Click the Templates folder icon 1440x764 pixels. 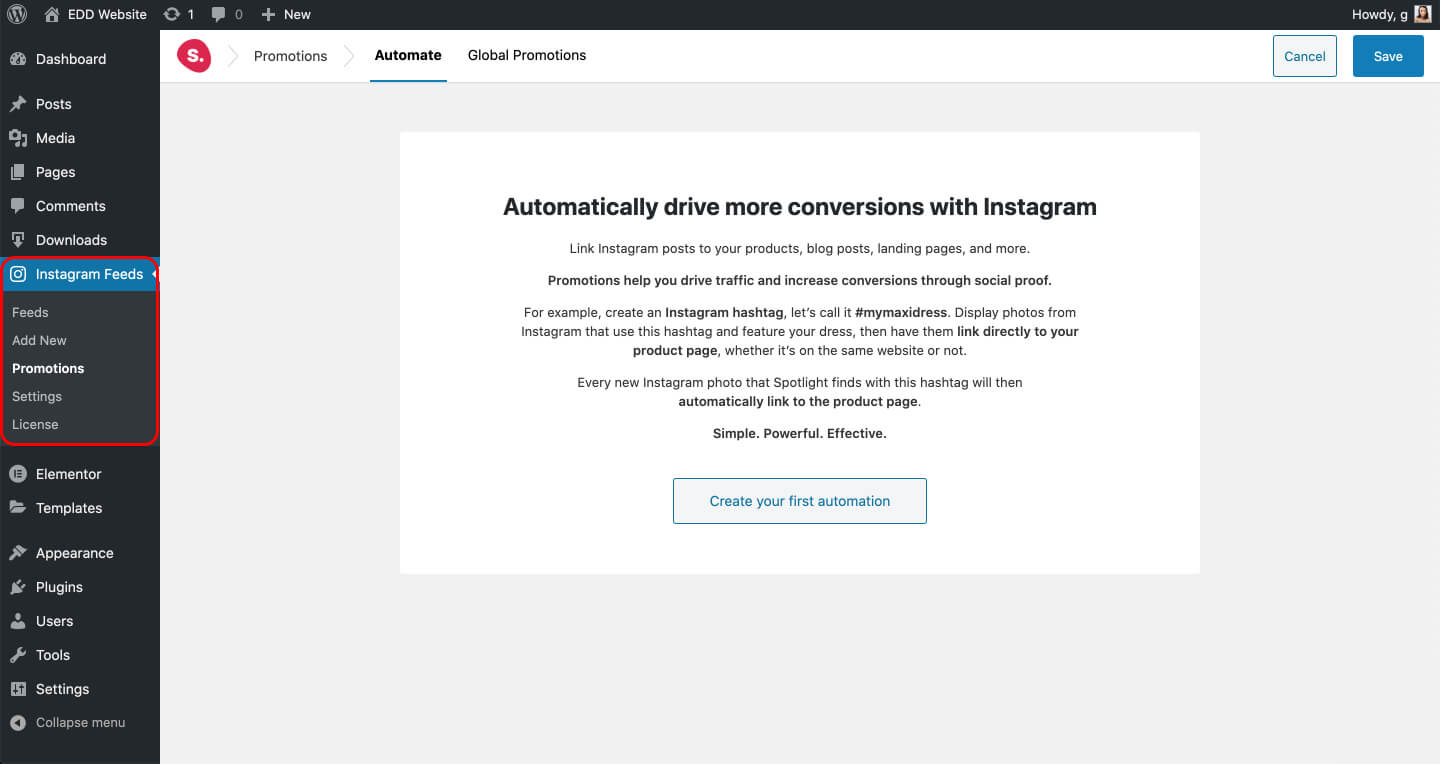point(18,508)
